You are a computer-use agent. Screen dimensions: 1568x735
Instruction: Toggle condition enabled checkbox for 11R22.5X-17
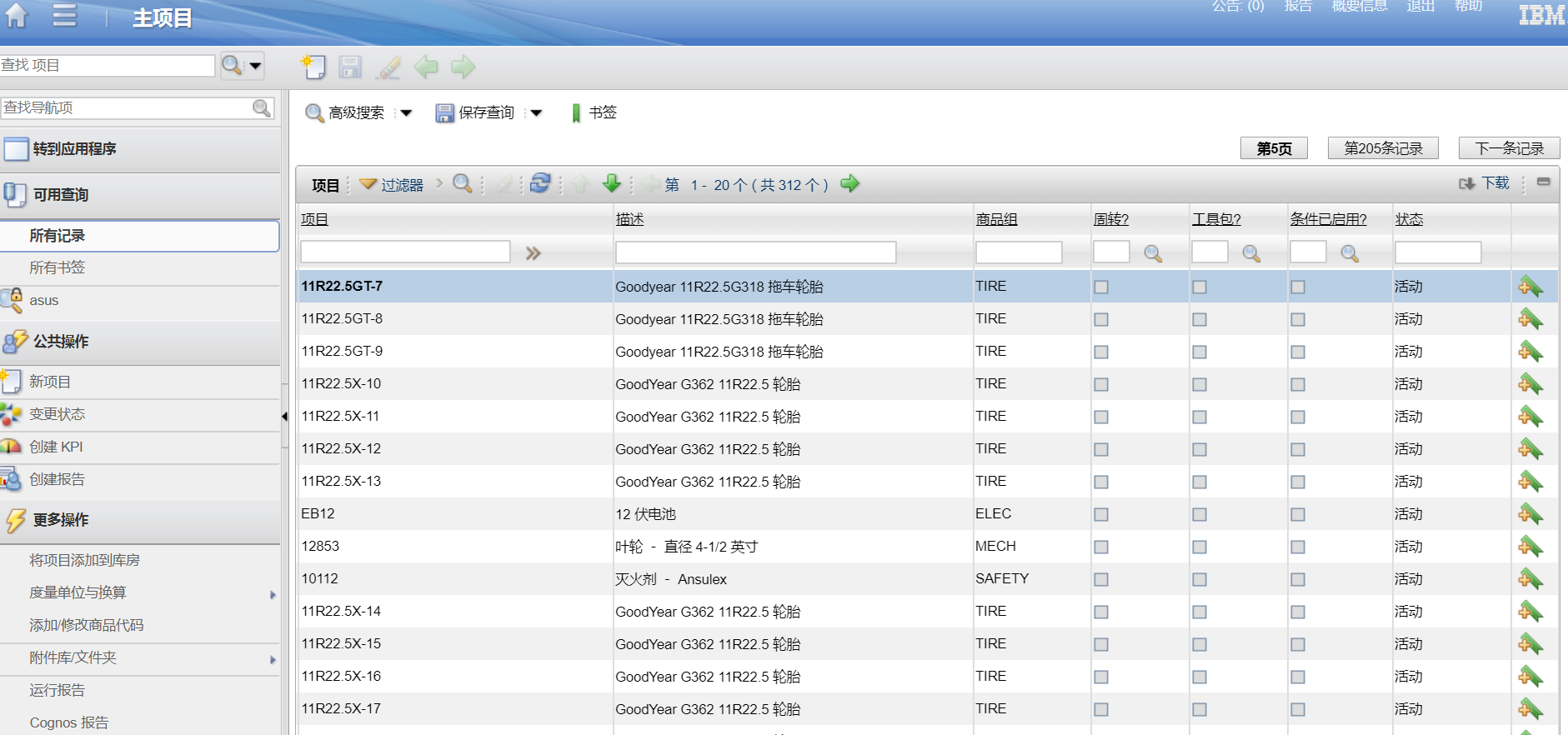(x=1298, y=709)
